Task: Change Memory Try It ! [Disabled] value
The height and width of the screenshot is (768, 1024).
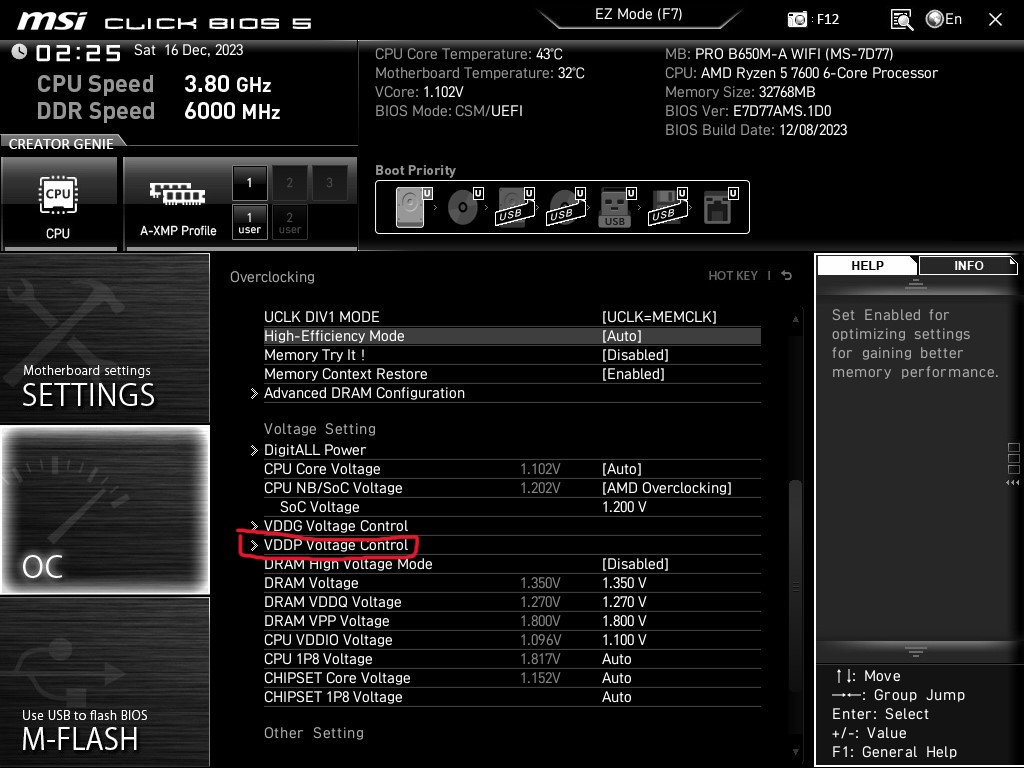Action: click(x=635, y=355)
